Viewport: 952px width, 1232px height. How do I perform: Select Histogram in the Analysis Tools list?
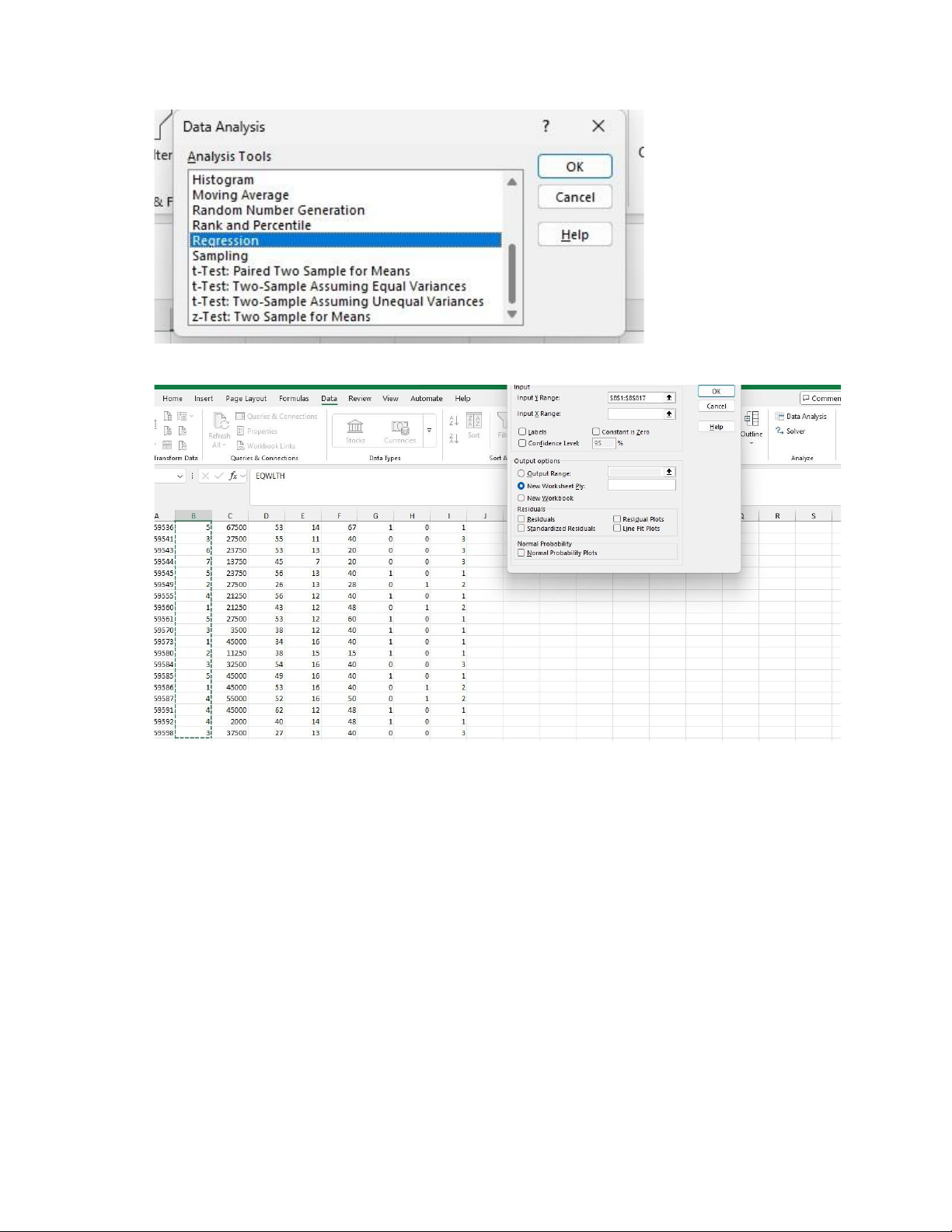click(223, 180)
